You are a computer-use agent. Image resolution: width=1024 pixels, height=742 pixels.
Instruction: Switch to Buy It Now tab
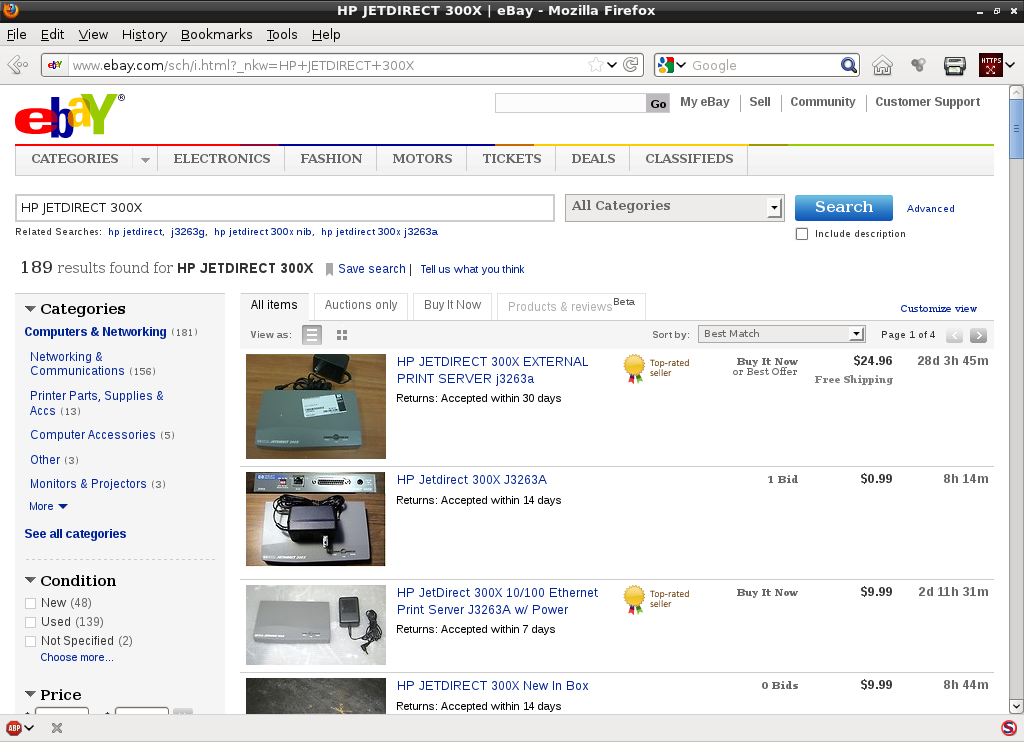click(453, 305)
